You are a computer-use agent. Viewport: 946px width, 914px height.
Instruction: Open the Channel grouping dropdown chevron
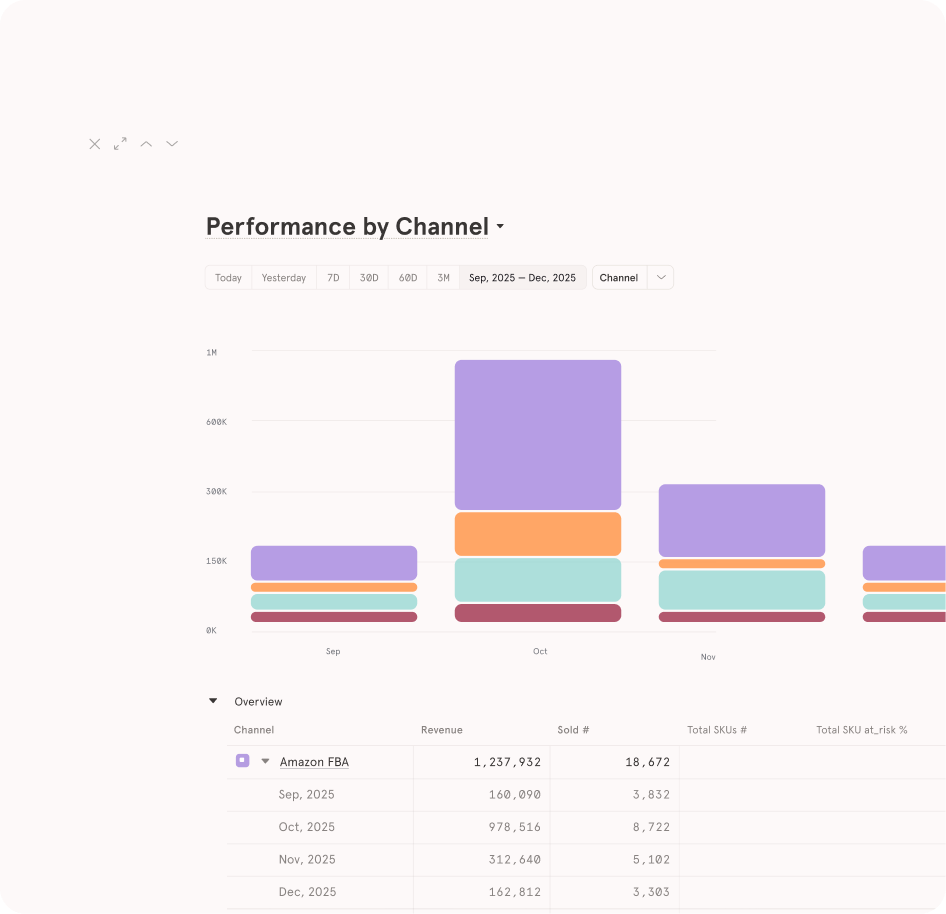[660, 277]
